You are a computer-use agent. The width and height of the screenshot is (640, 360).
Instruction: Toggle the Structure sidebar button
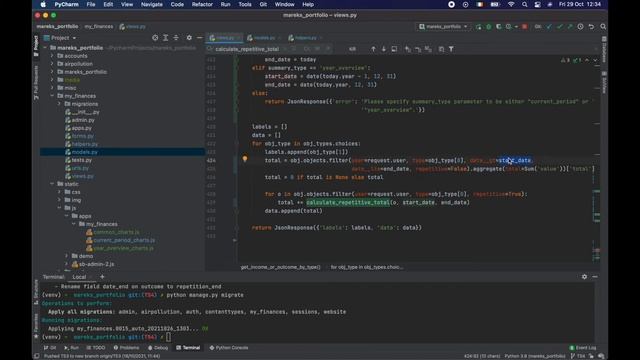36,292
